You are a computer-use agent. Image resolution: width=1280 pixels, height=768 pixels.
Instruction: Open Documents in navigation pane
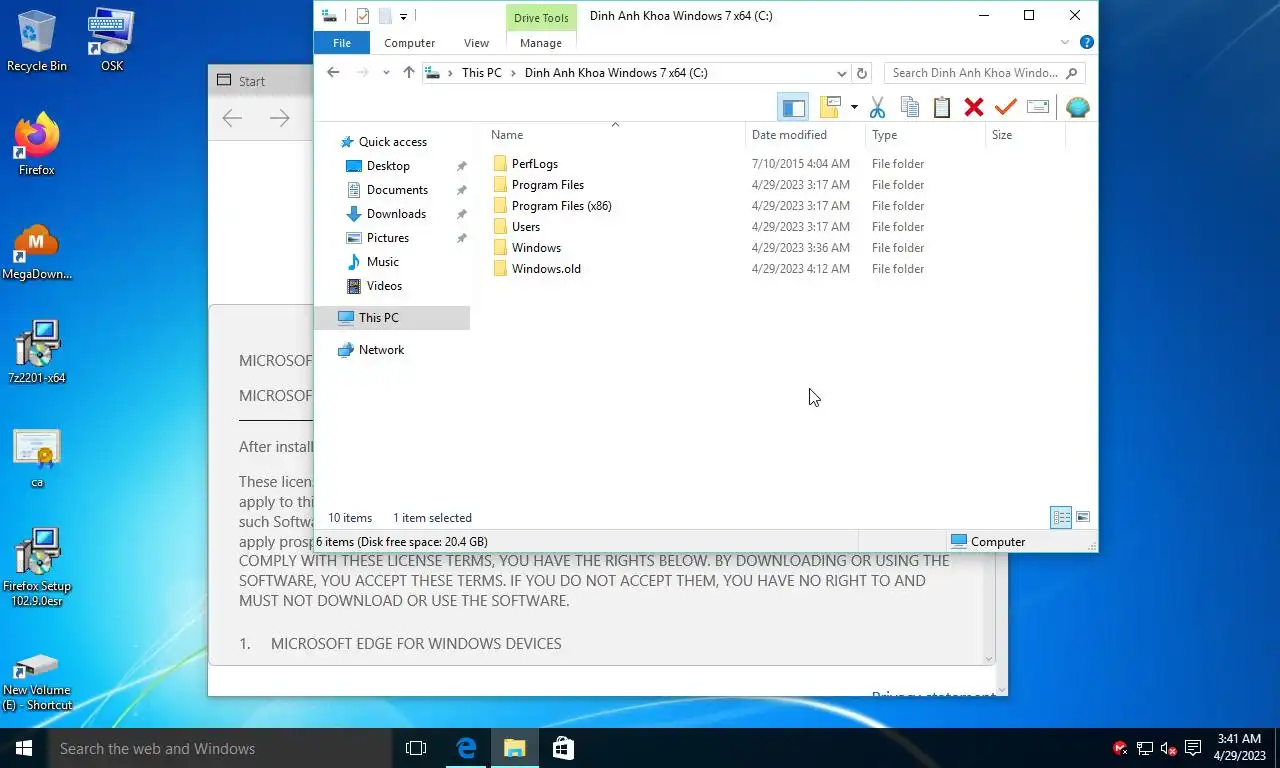397,190
